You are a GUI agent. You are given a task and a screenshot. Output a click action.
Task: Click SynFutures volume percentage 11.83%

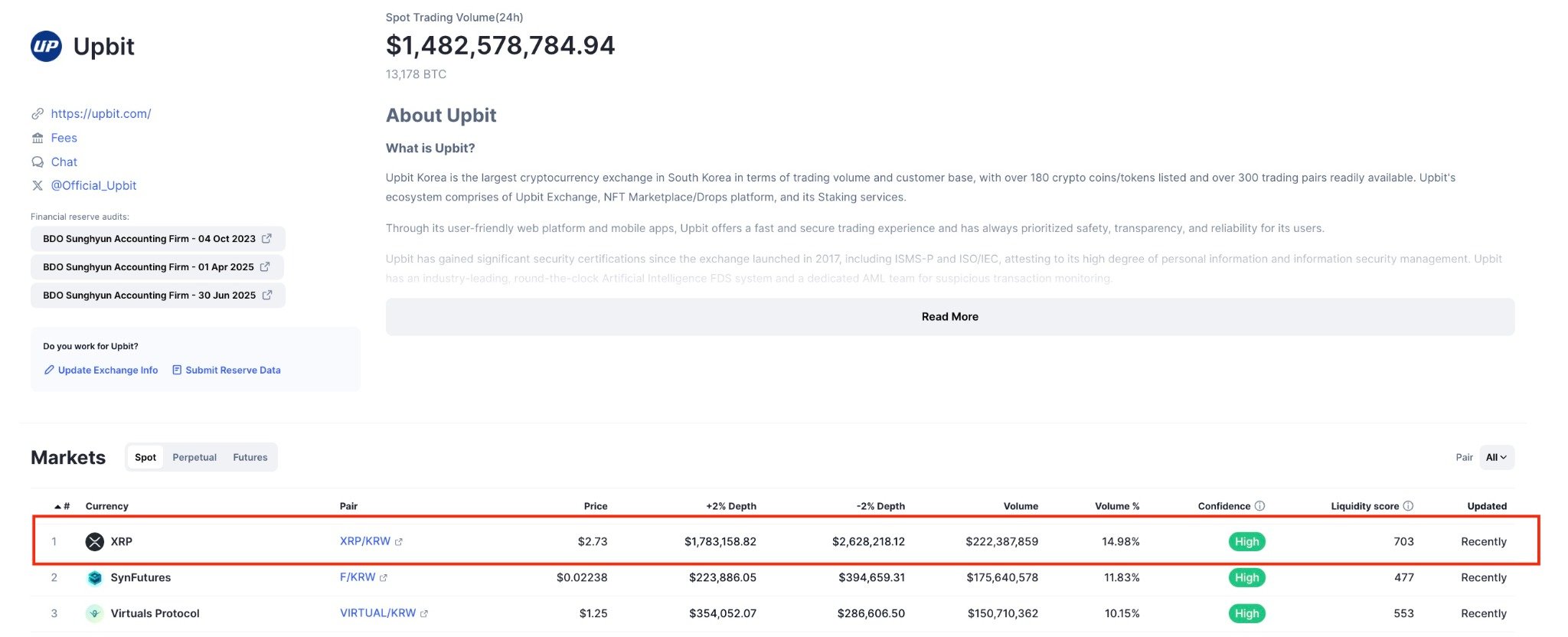(x=1122, y=577)
